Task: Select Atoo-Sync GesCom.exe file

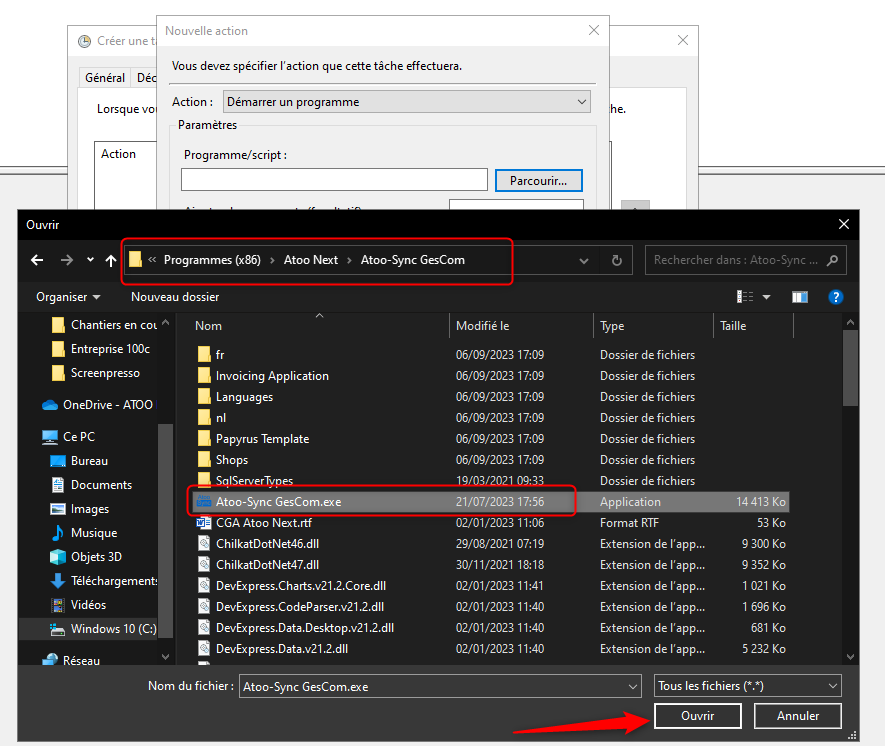Action: (x=490, y=502)
